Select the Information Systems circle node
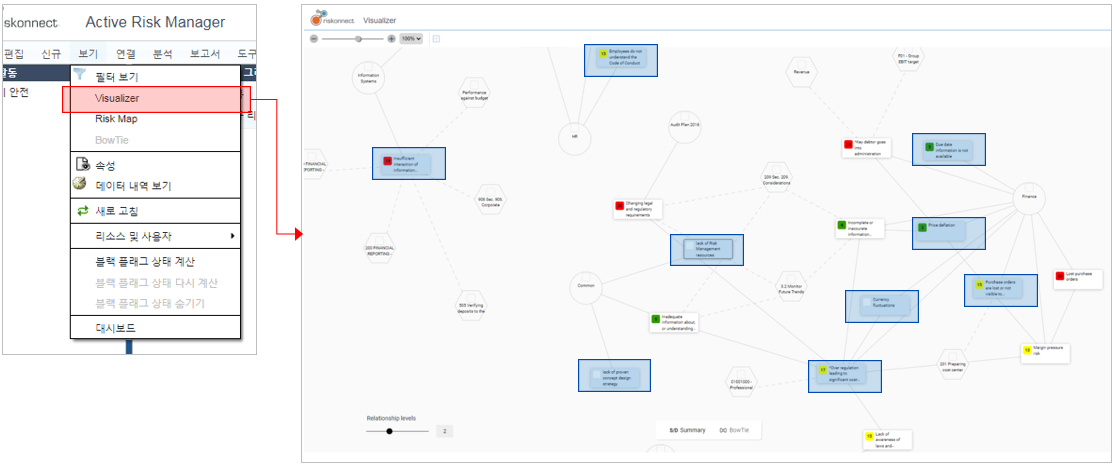1115x465 pixels. [x=368, y=77]
